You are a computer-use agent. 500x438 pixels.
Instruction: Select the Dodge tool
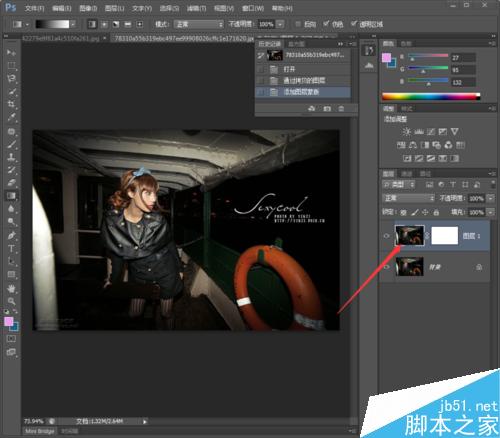(x=11, y=222)
